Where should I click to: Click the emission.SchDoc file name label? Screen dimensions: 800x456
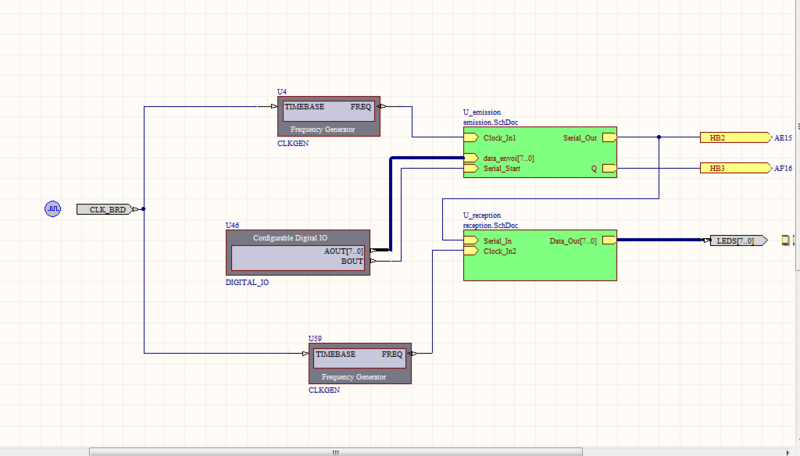tap(490, 122)
